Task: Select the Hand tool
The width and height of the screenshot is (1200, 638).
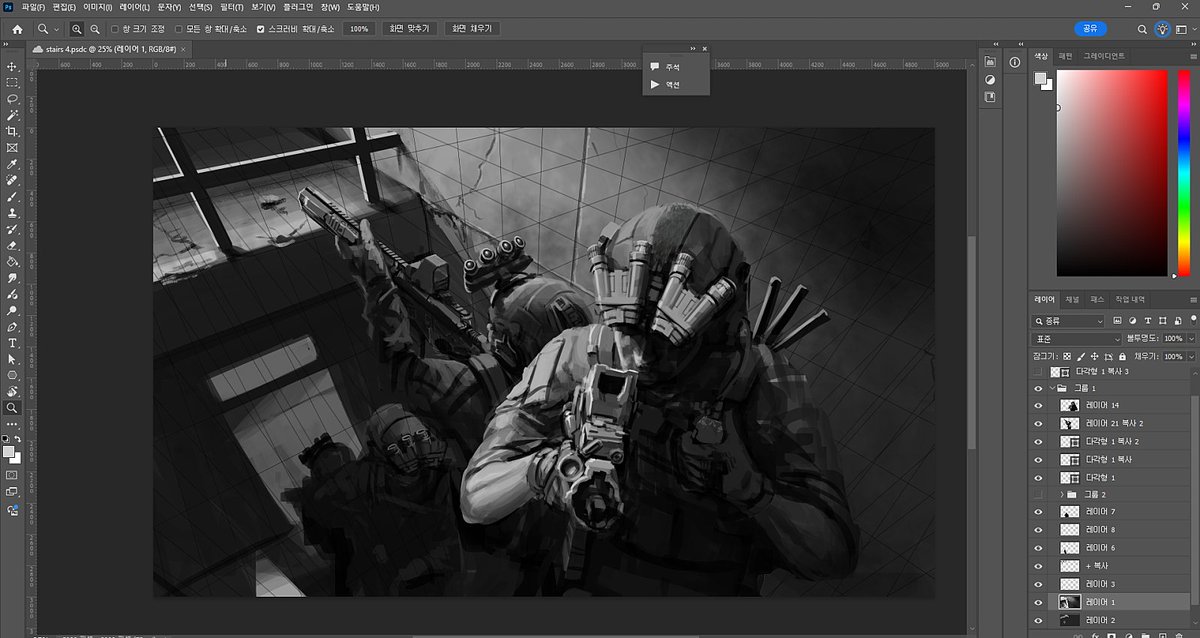Action: (x=12, y=391)
